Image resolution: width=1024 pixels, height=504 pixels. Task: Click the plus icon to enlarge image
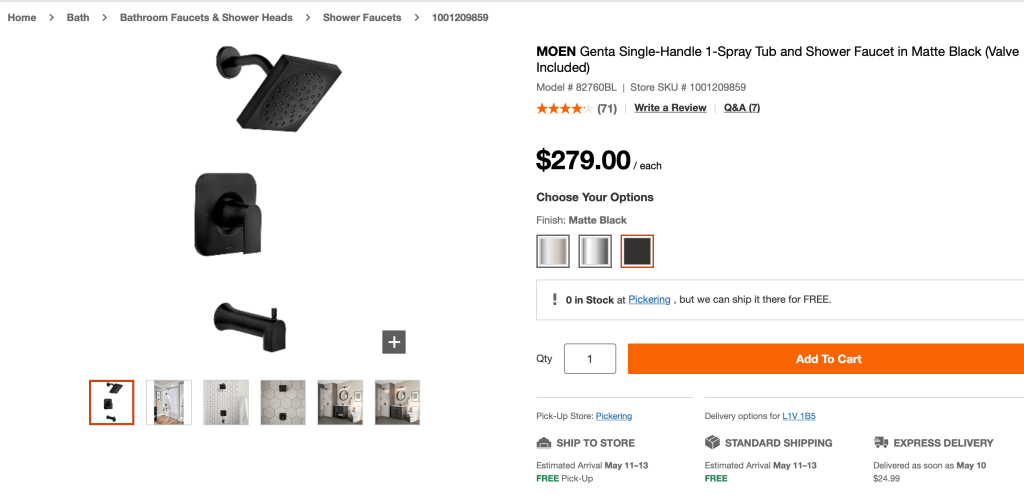[x=394, y=342]
